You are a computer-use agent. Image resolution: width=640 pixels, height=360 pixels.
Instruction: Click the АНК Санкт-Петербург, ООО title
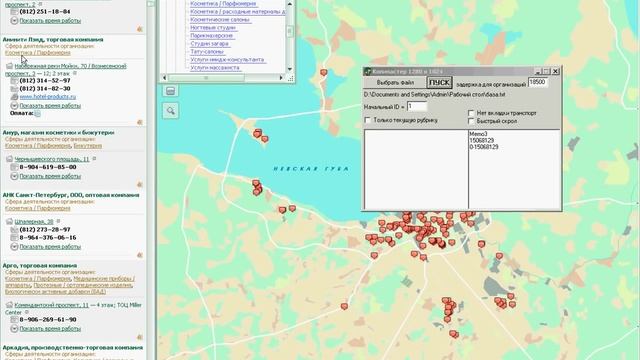(71, 195)
